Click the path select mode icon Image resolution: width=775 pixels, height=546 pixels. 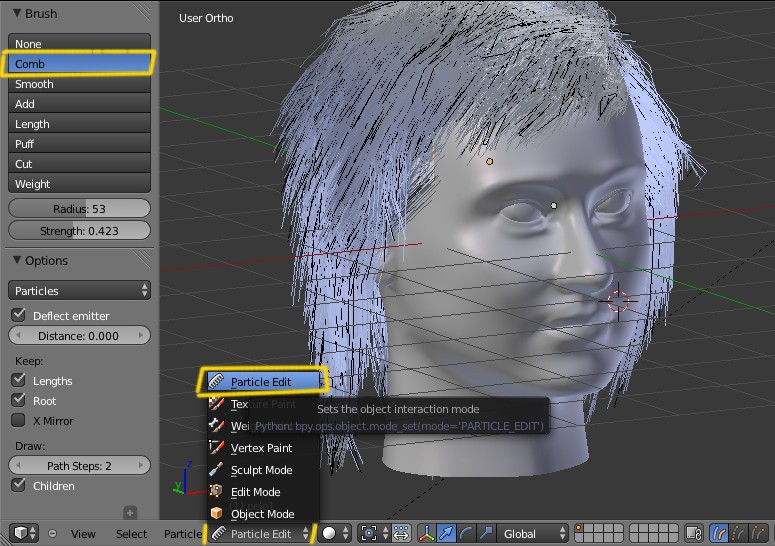[x=718, y=534]
